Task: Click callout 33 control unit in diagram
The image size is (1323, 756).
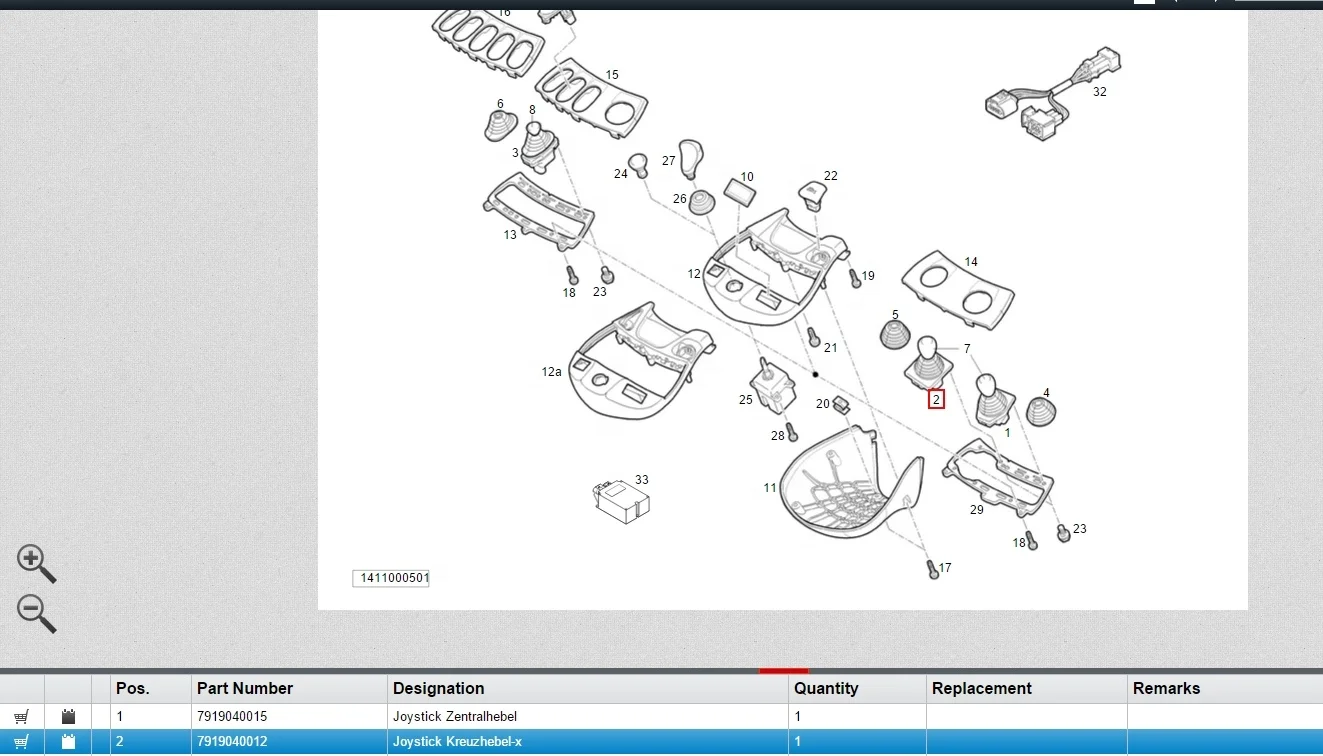Action: [620, 497]
